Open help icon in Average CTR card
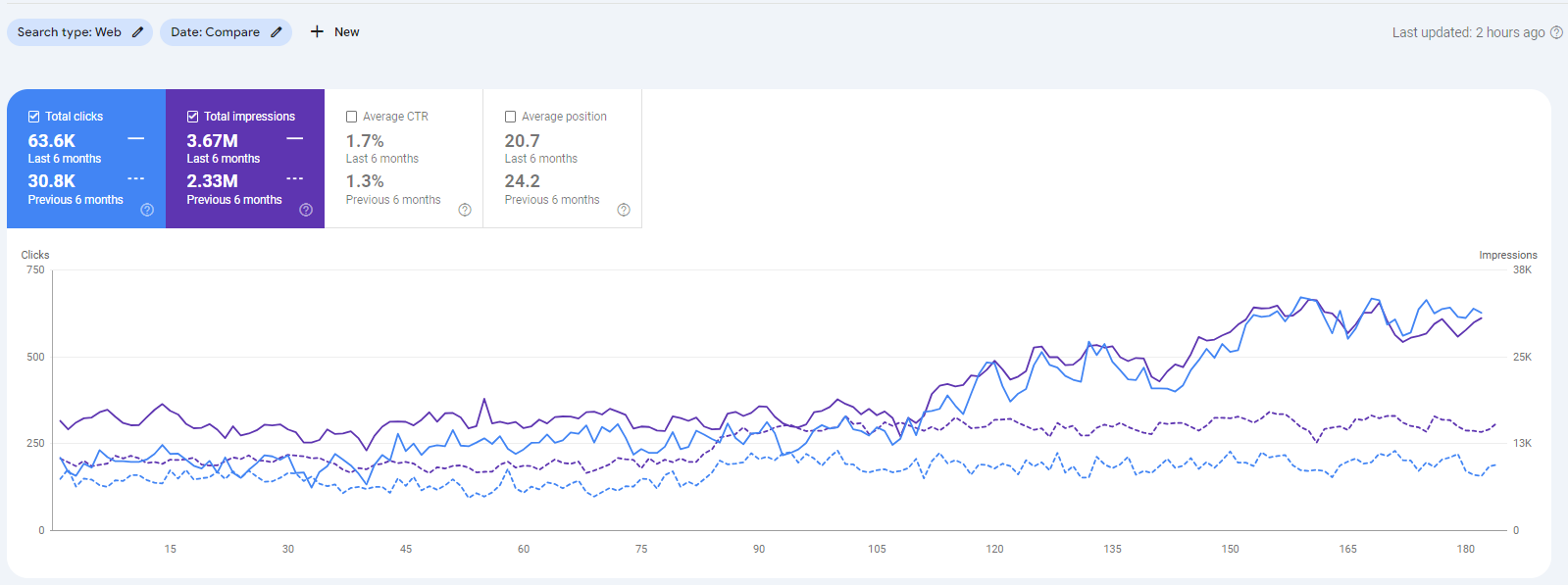 [465, 210]
